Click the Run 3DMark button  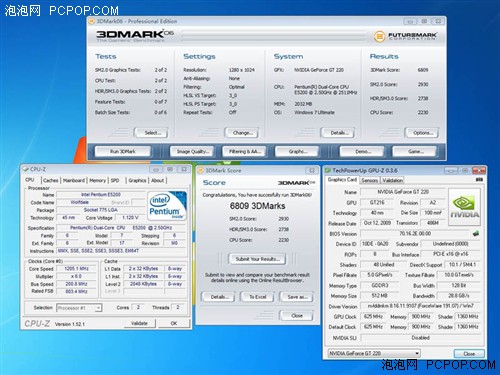click(x=123, y=151)
